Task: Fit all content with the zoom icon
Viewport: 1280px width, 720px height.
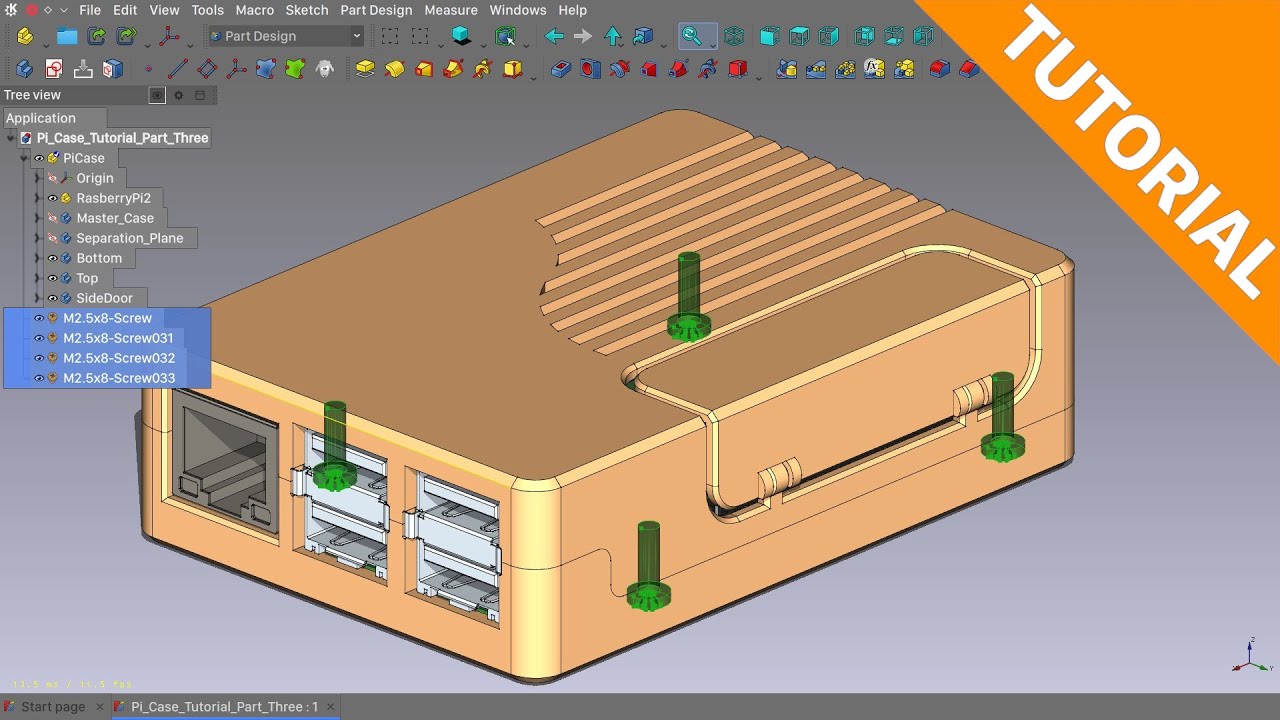Action: pyautogui.click(x=691, y=36)
